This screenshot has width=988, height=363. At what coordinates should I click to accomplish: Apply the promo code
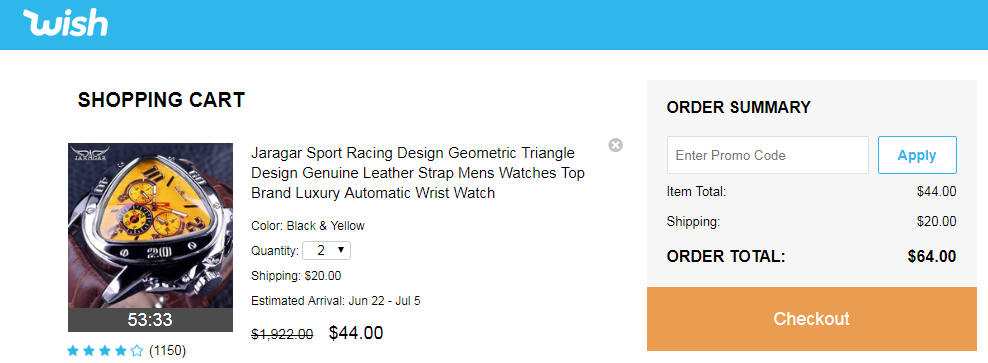(917, 155)
